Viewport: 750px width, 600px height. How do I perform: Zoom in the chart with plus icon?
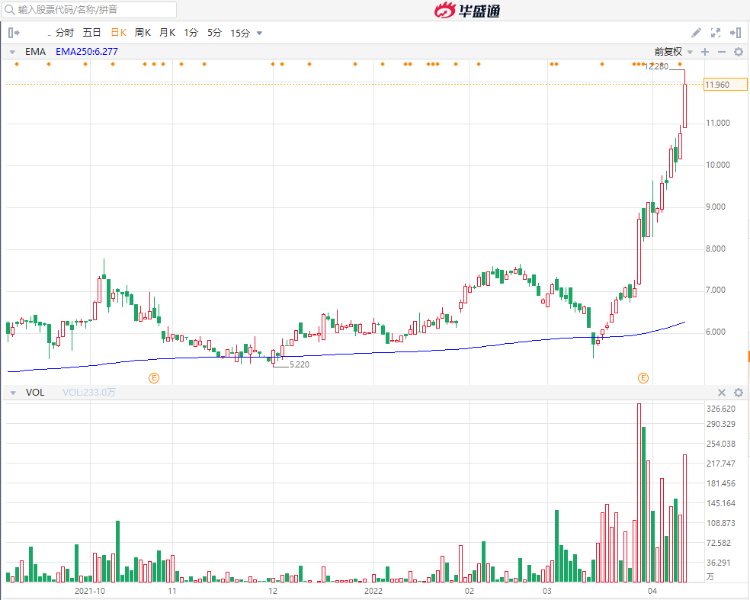coord(705,52)
